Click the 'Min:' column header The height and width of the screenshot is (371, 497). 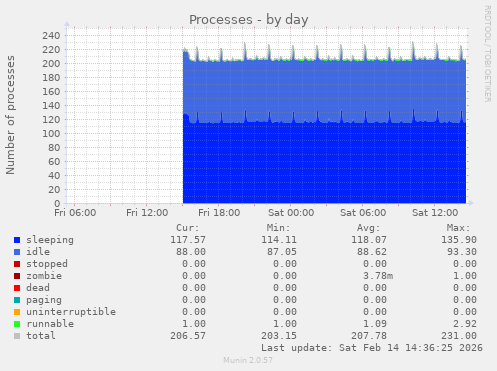(x=278, y=228)
